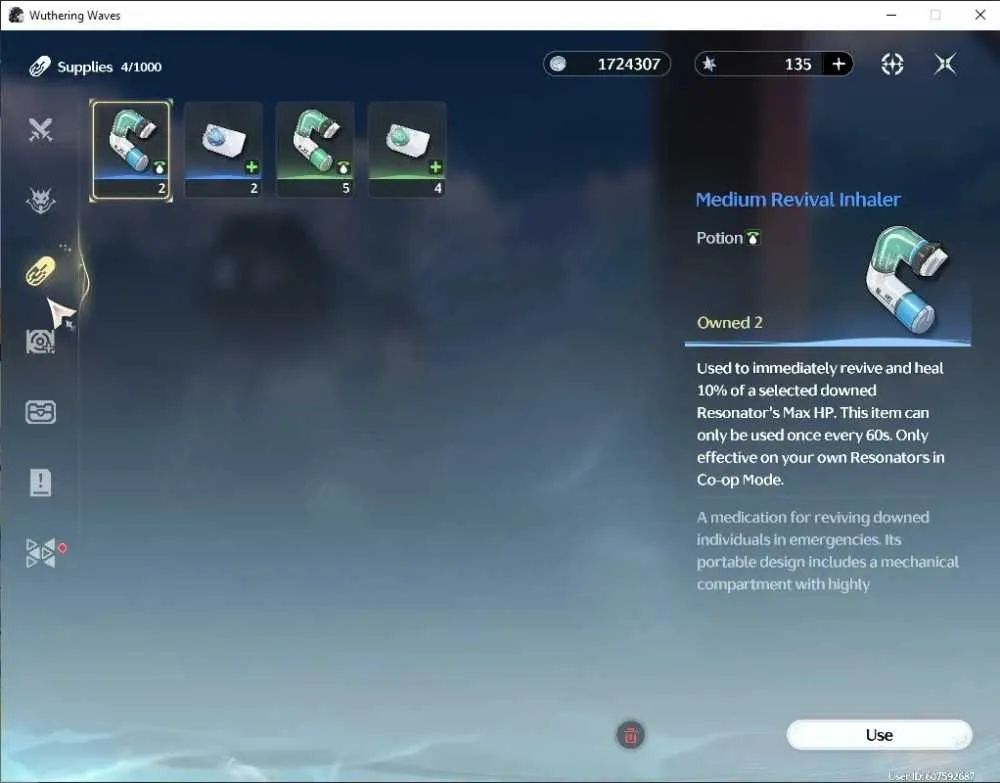The height and width of the screenshot is (783, 1000).
Task: Switch to the Echoes monster-face tab
Action: click(40, 201)
